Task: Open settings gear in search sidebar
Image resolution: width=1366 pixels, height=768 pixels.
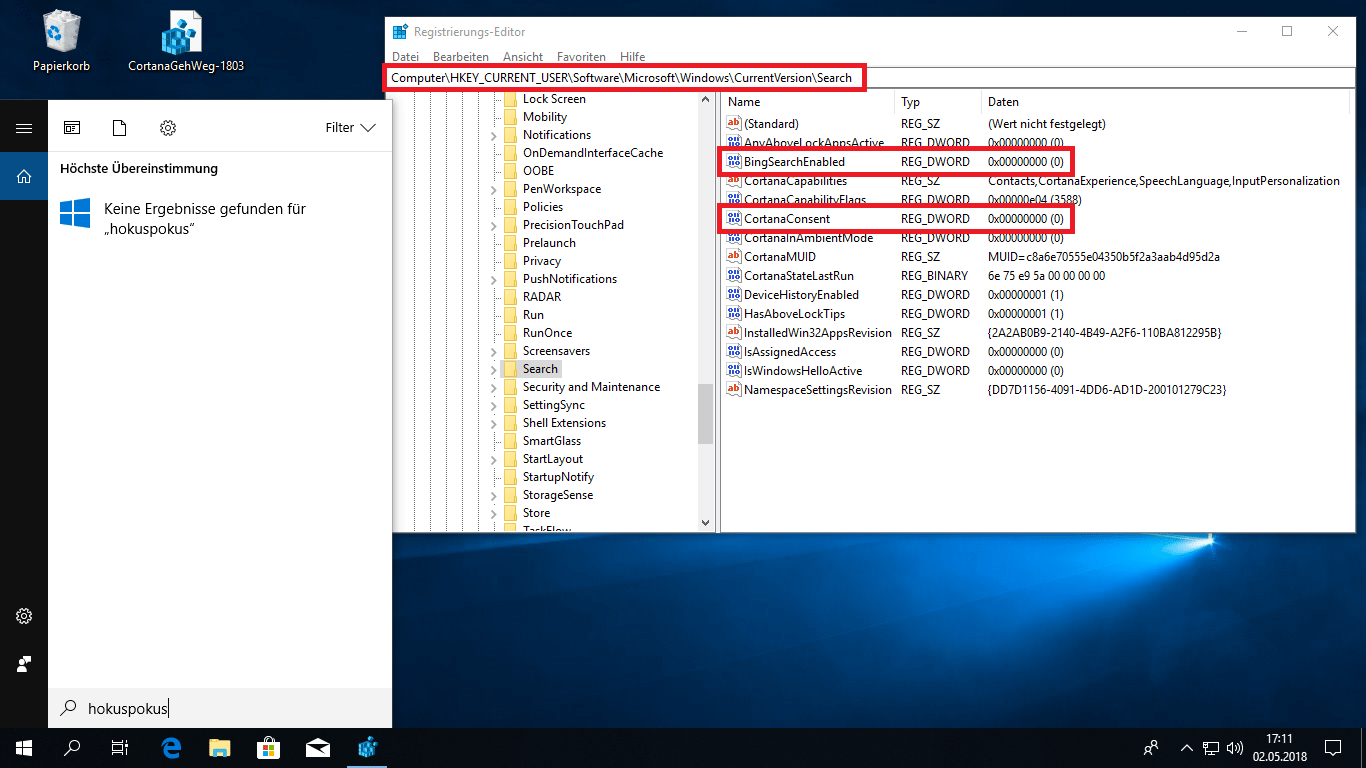Action: pyautogui.click(x=24, y=616)
